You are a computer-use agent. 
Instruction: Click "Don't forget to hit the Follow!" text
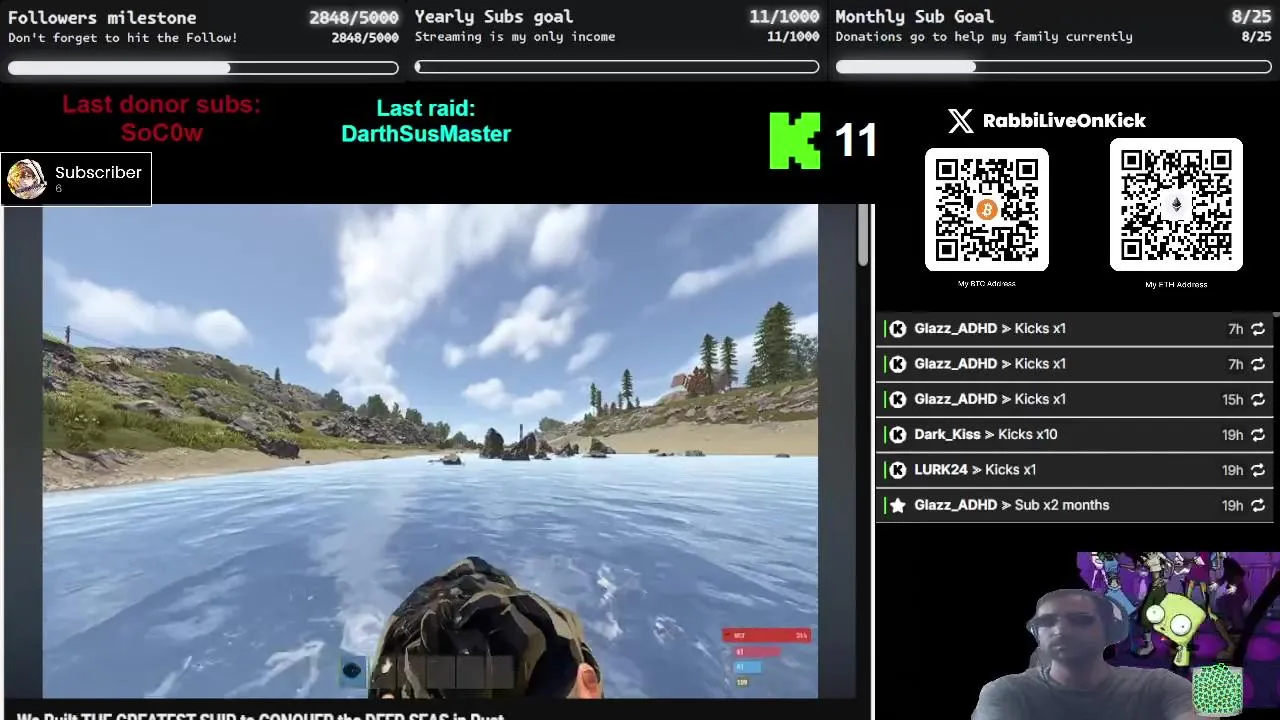tap(123, 38)
